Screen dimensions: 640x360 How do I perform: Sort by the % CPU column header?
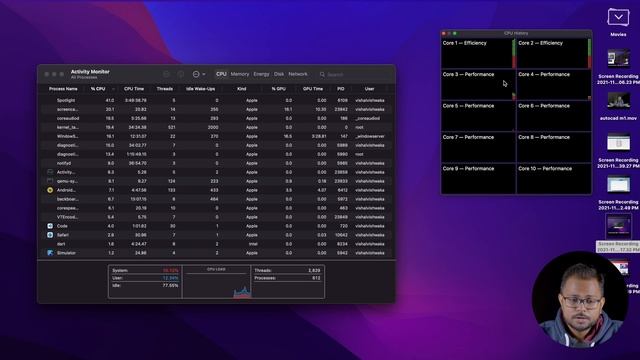[98, 89]
